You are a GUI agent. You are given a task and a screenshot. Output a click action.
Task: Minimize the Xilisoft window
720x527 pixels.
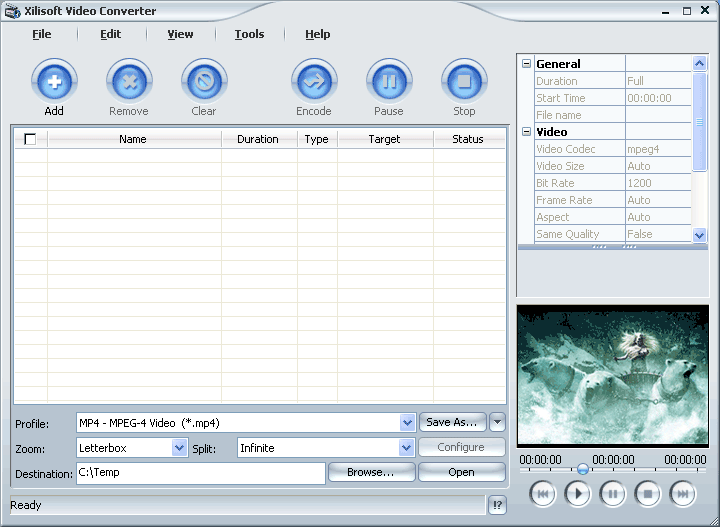tap(666, 11)
